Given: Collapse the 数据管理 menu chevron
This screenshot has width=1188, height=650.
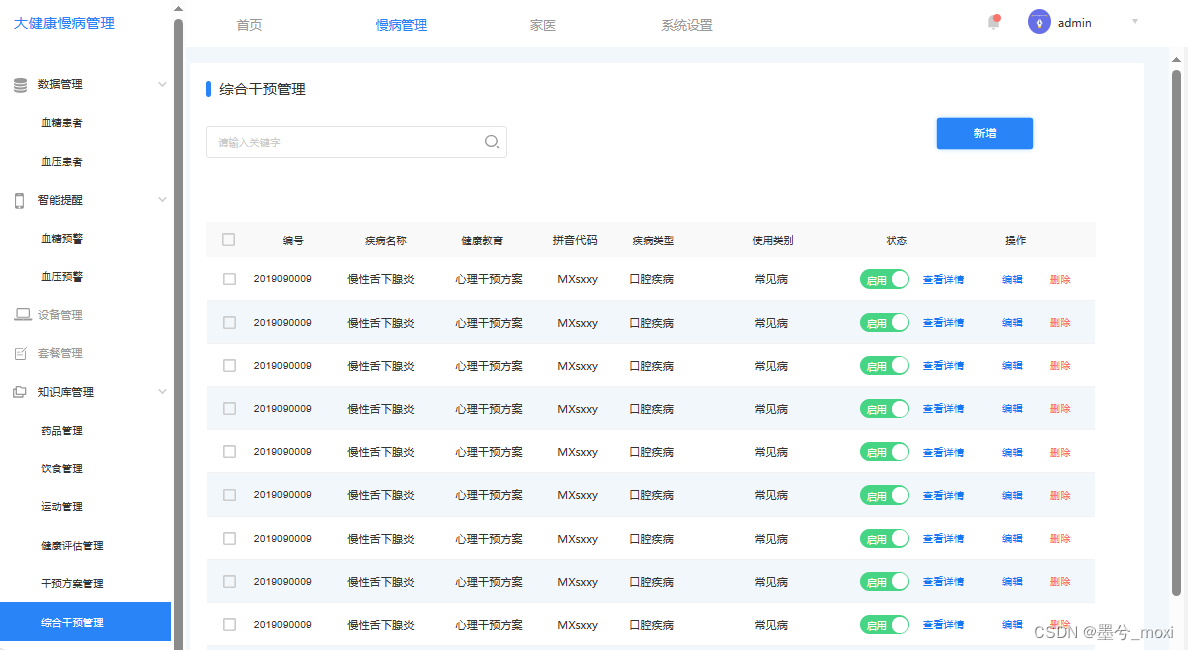Looking at the screenshot, I should point(162,84).
